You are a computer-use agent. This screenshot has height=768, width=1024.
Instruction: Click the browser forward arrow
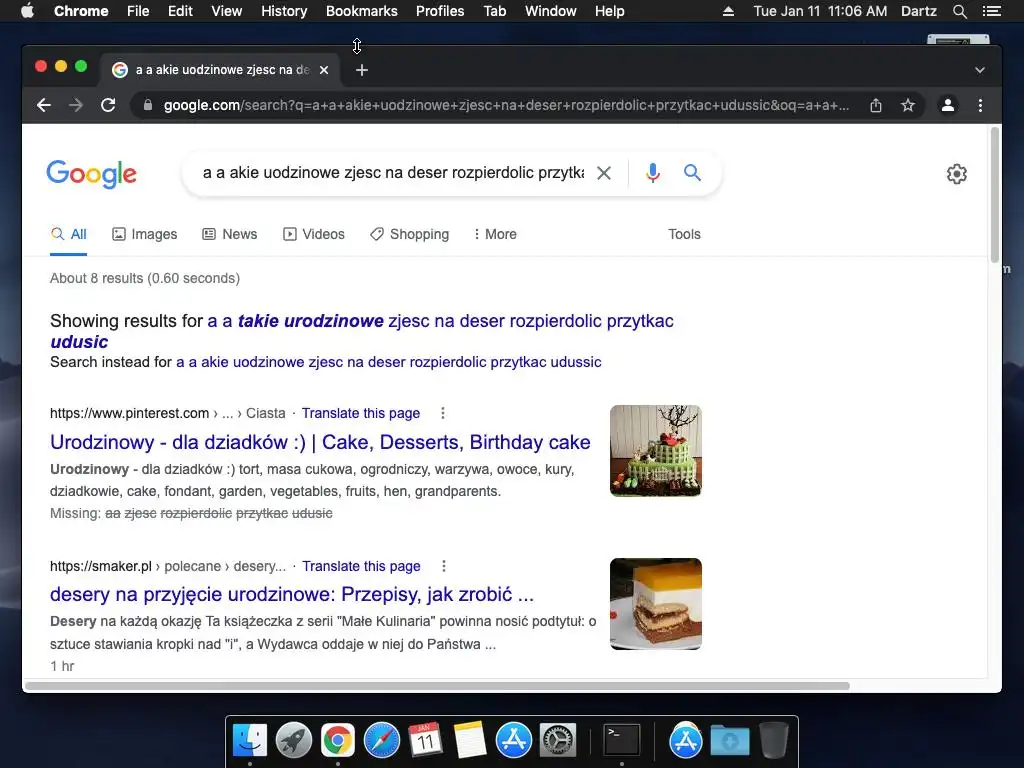pos(76,105)
